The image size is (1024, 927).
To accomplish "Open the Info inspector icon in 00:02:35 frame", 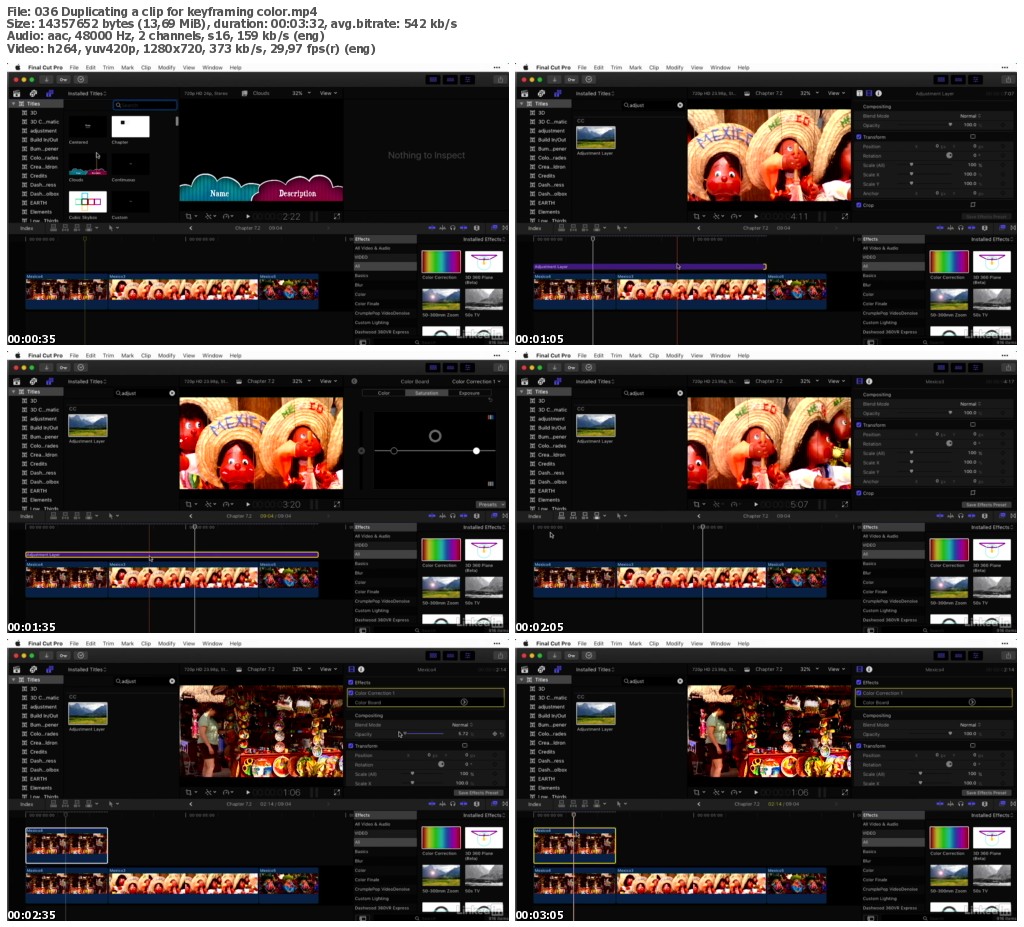I will pyautogui.click(x=361, y=670).
